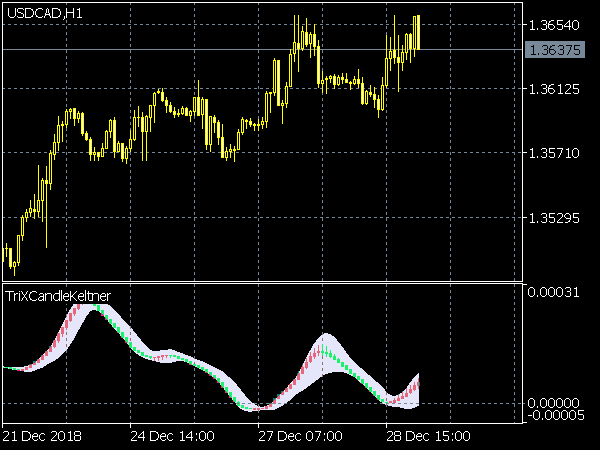Screen dimensions: 600x450
Task: Click the 1.35710 price scale value
Action: (554, 153)
